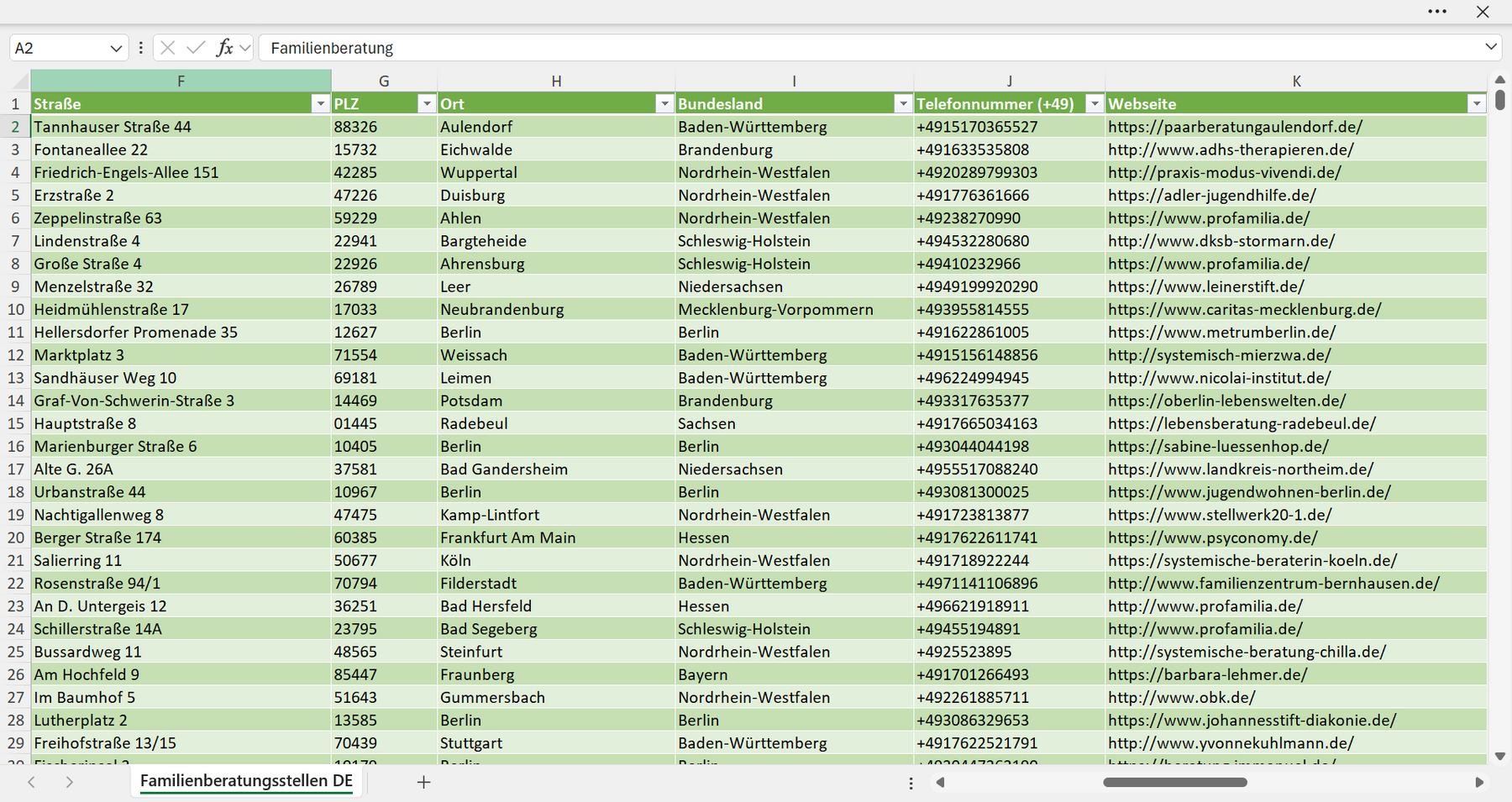Screen dimensions: 1512x802
Task: Click the vertical dots beside Name Box
Action: tap(140, 48)
